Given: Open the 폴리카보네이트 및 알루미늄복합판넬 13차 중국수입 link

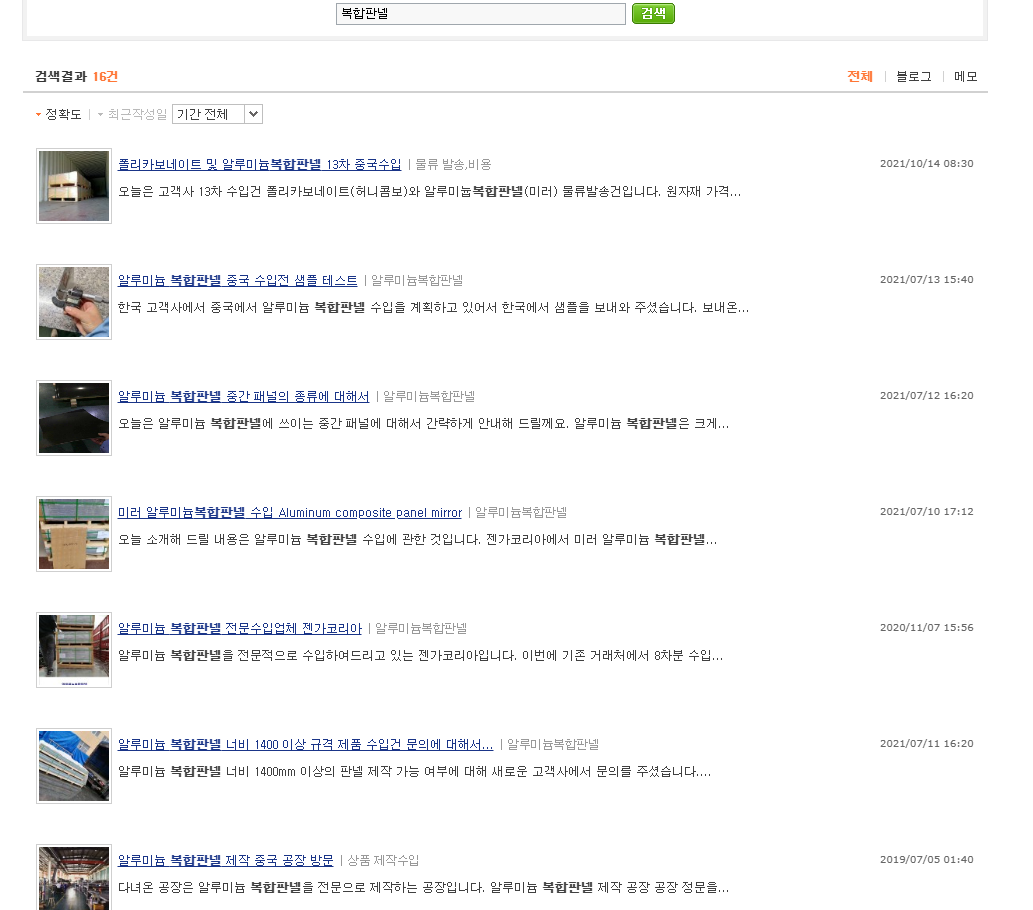Looking at the screenshot, I should tap(259, 164).
